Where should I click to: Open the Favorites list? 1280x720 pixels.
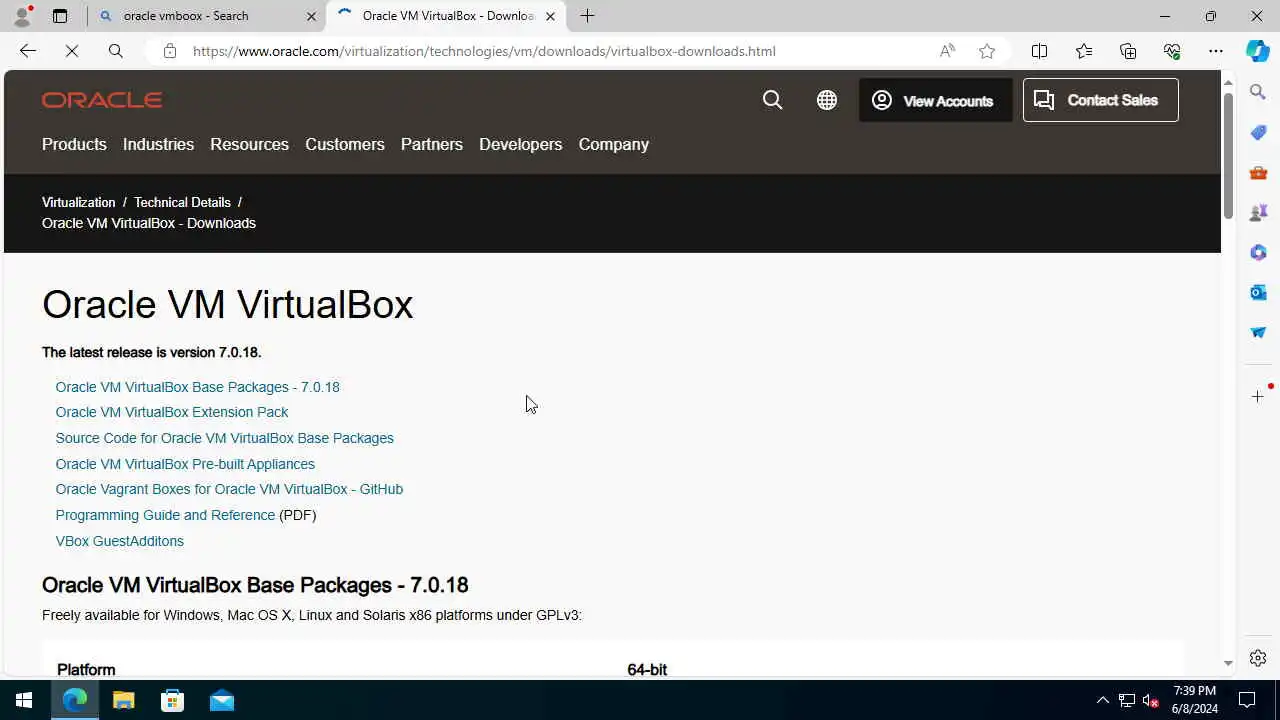(1084, 51)
